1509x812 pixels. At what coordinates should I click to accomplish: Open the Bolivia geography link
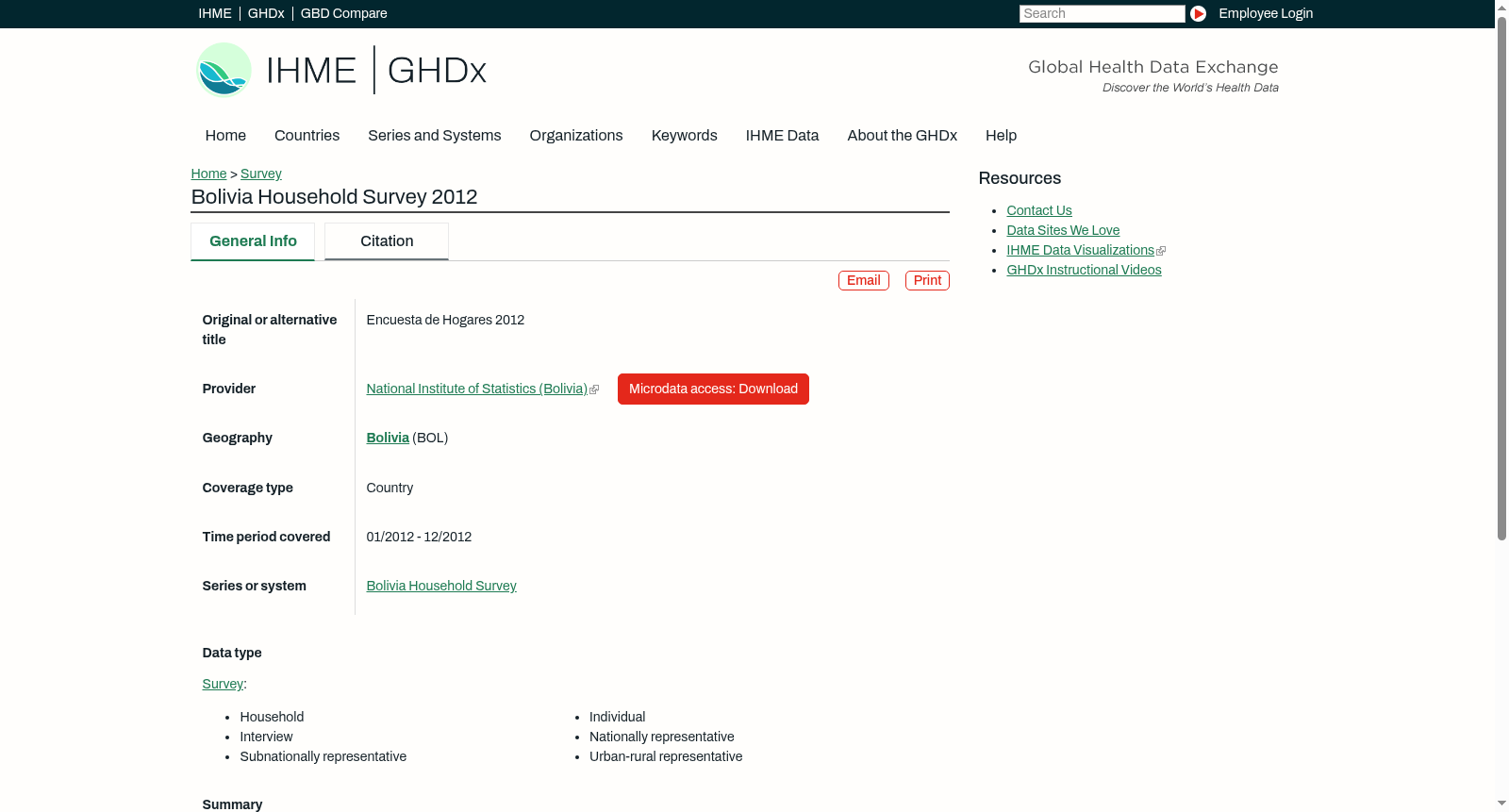(x=388, y=438)
